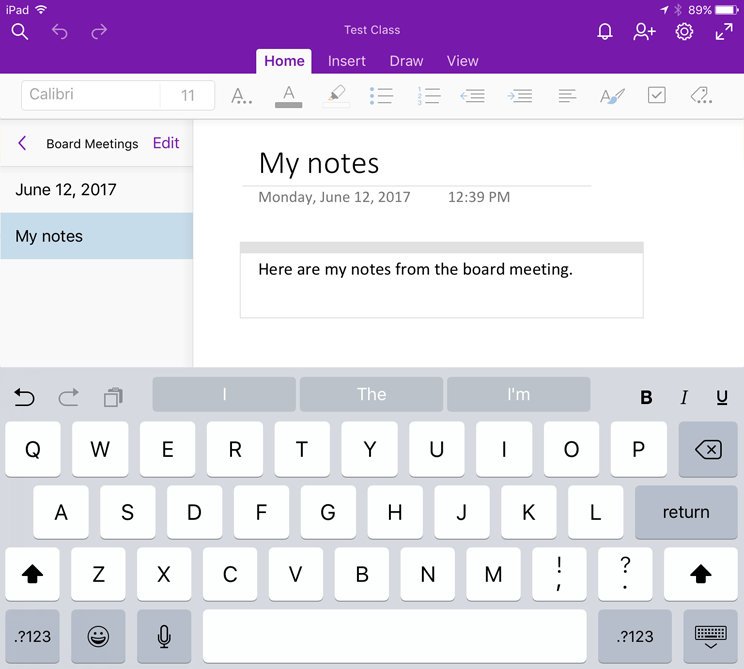Toggle the left shift key

pyautogui.click(x=32, y=574)
